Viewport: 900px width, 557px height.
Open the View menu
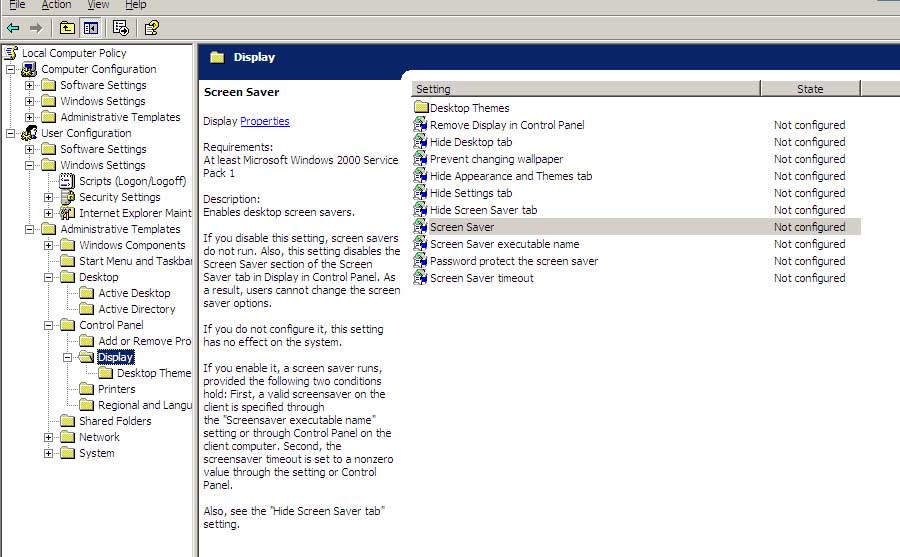(98, 5)
